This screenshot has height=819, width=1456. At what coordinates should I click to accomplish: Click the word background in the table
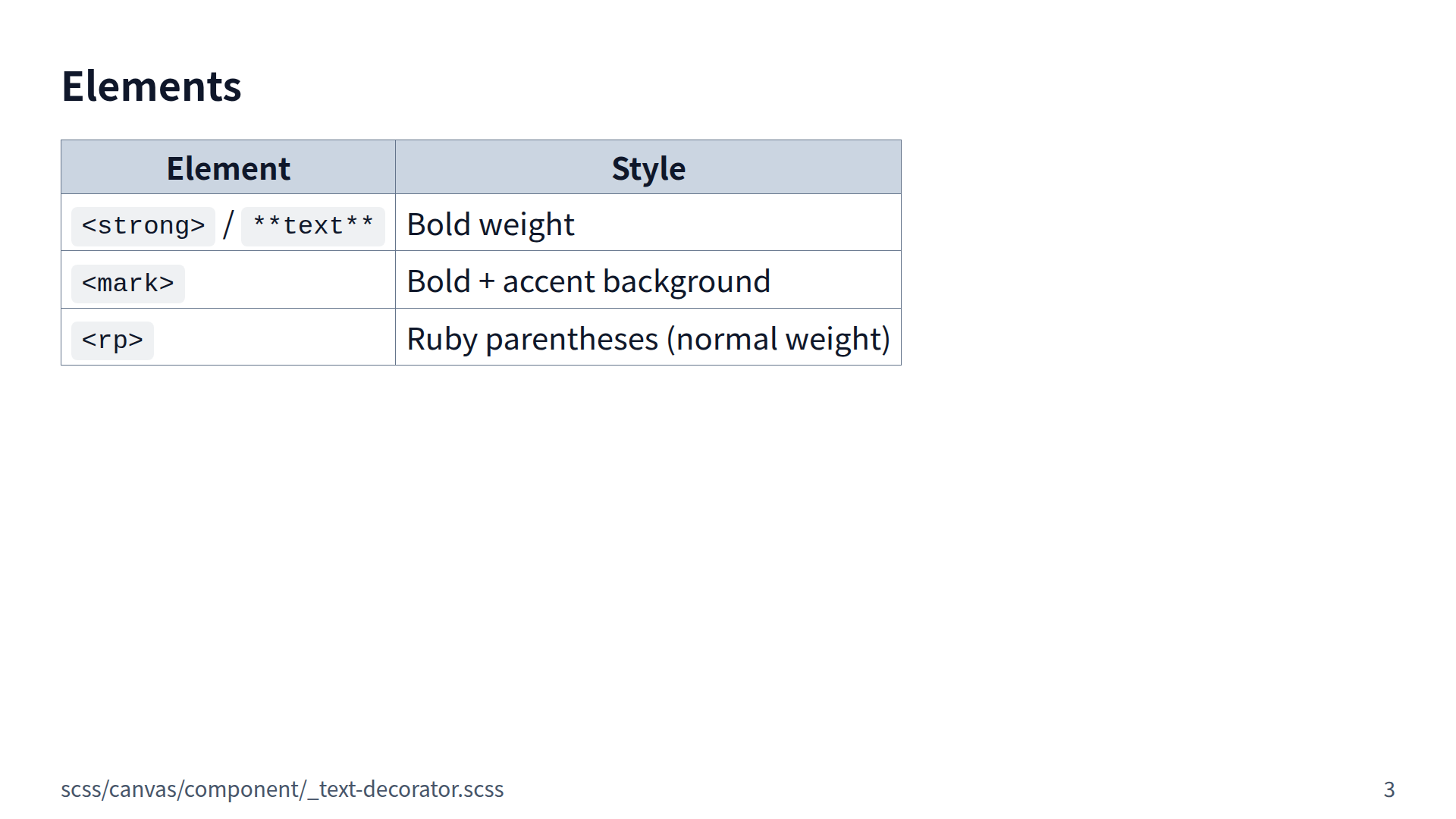(x=686, y=282)
